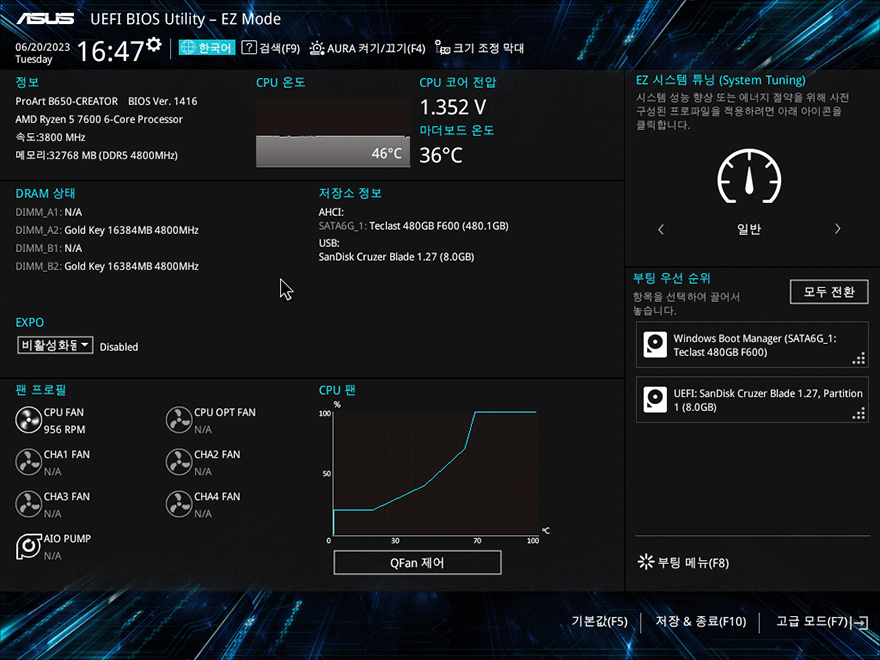Click the DRAM 상태 heading
Image resolution: width=880 pixels, height=660 pixels.
tap(45, 193)
